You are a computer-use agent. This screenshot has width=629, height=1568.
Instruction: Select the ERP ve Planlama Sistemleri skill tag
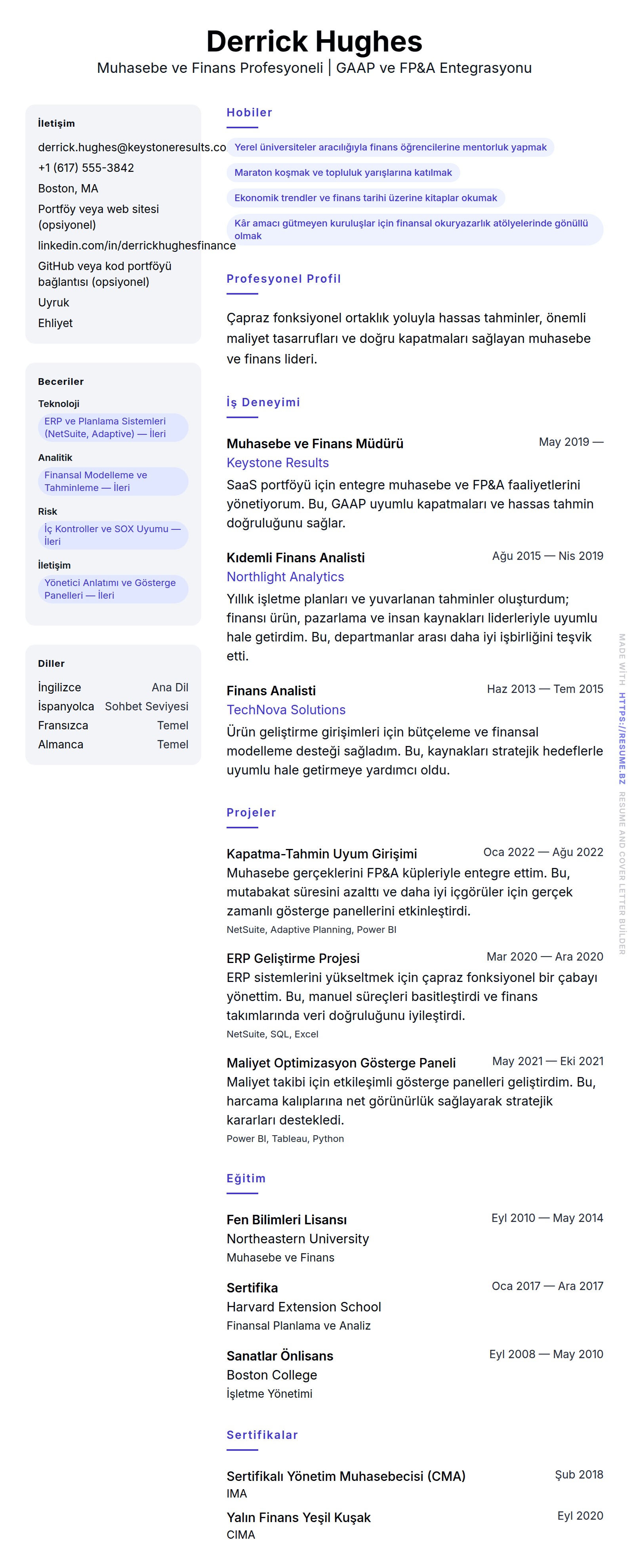112,427
